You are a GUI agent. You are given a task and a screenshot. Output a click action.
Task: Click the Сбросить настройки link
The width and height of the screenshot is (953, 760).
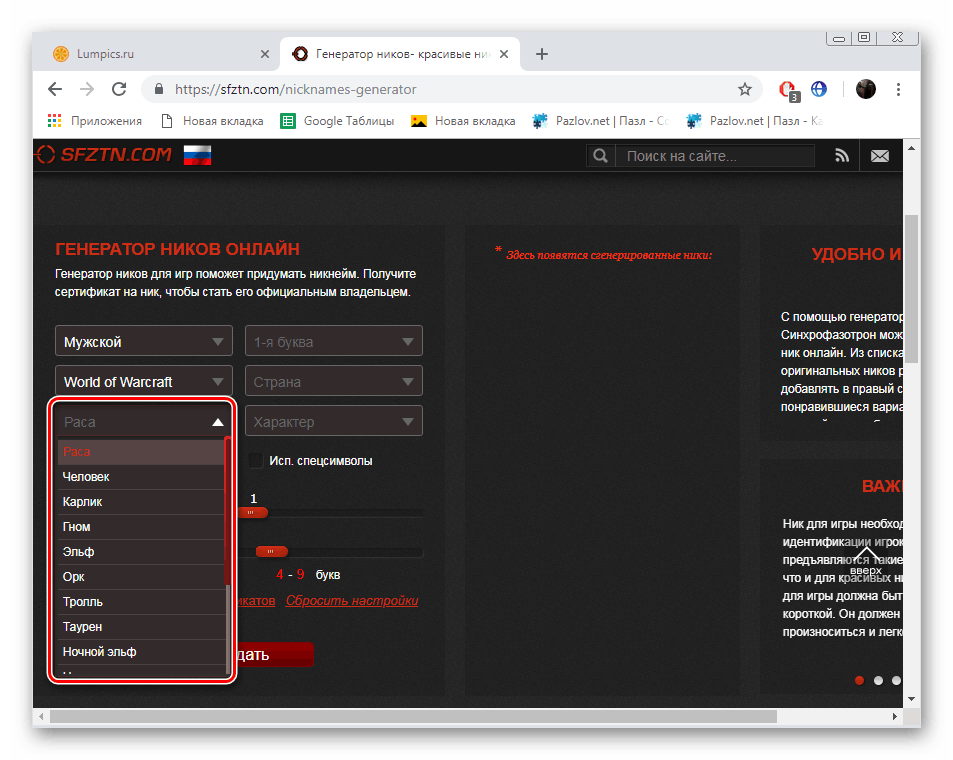click(352, 601)
